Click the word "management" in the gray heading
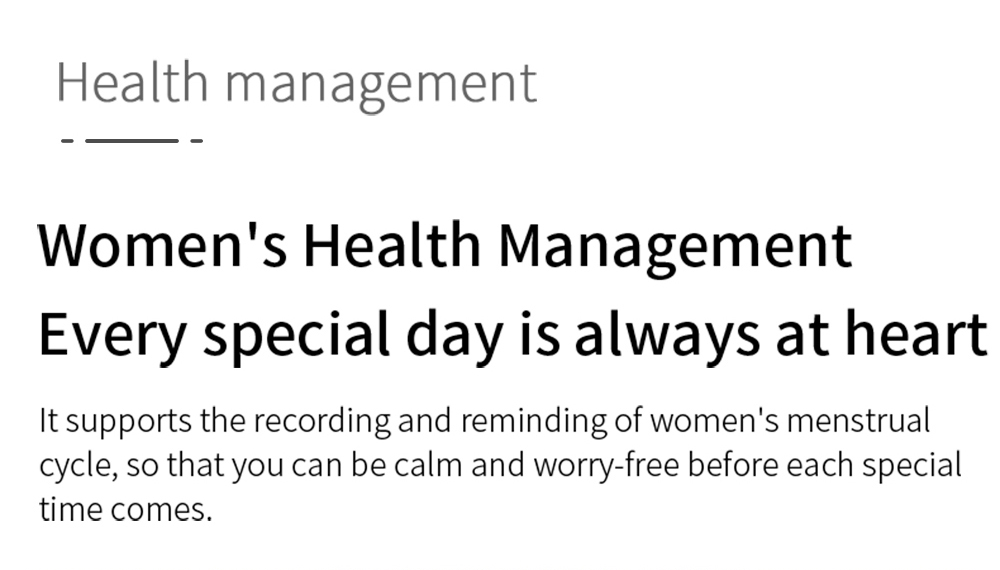The height and width of the screenshot is (570, 1000). (x=381, y=82)
